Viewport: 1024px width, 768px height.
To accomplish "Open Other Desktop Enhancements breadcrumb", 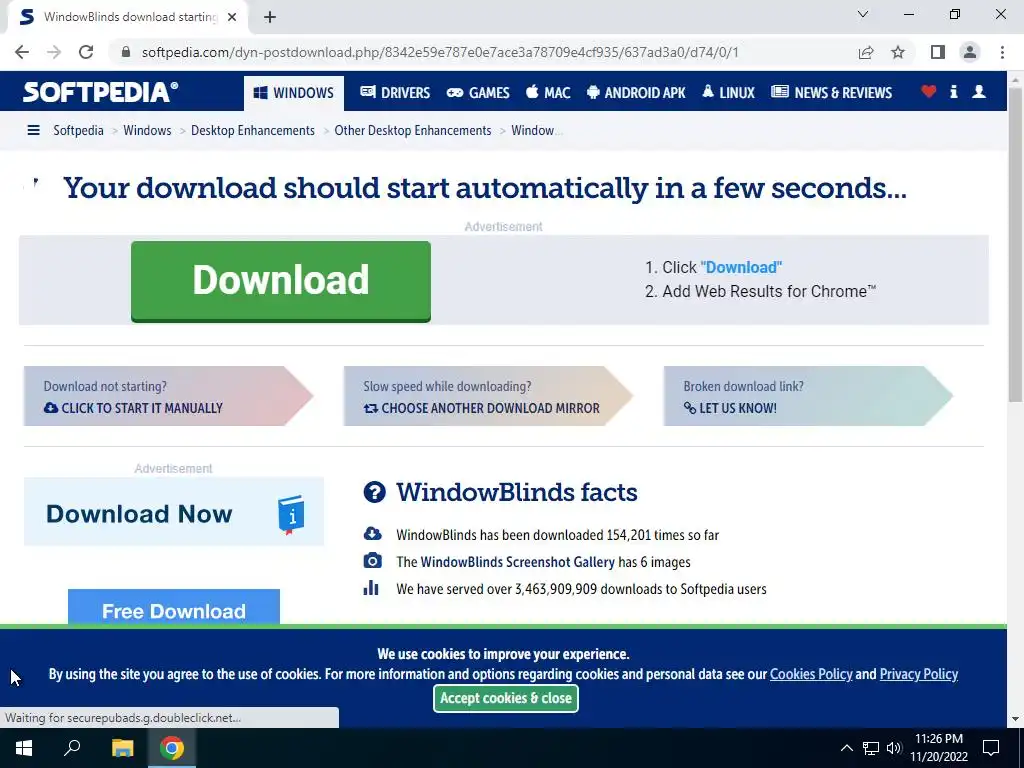I will coord(413,131).
